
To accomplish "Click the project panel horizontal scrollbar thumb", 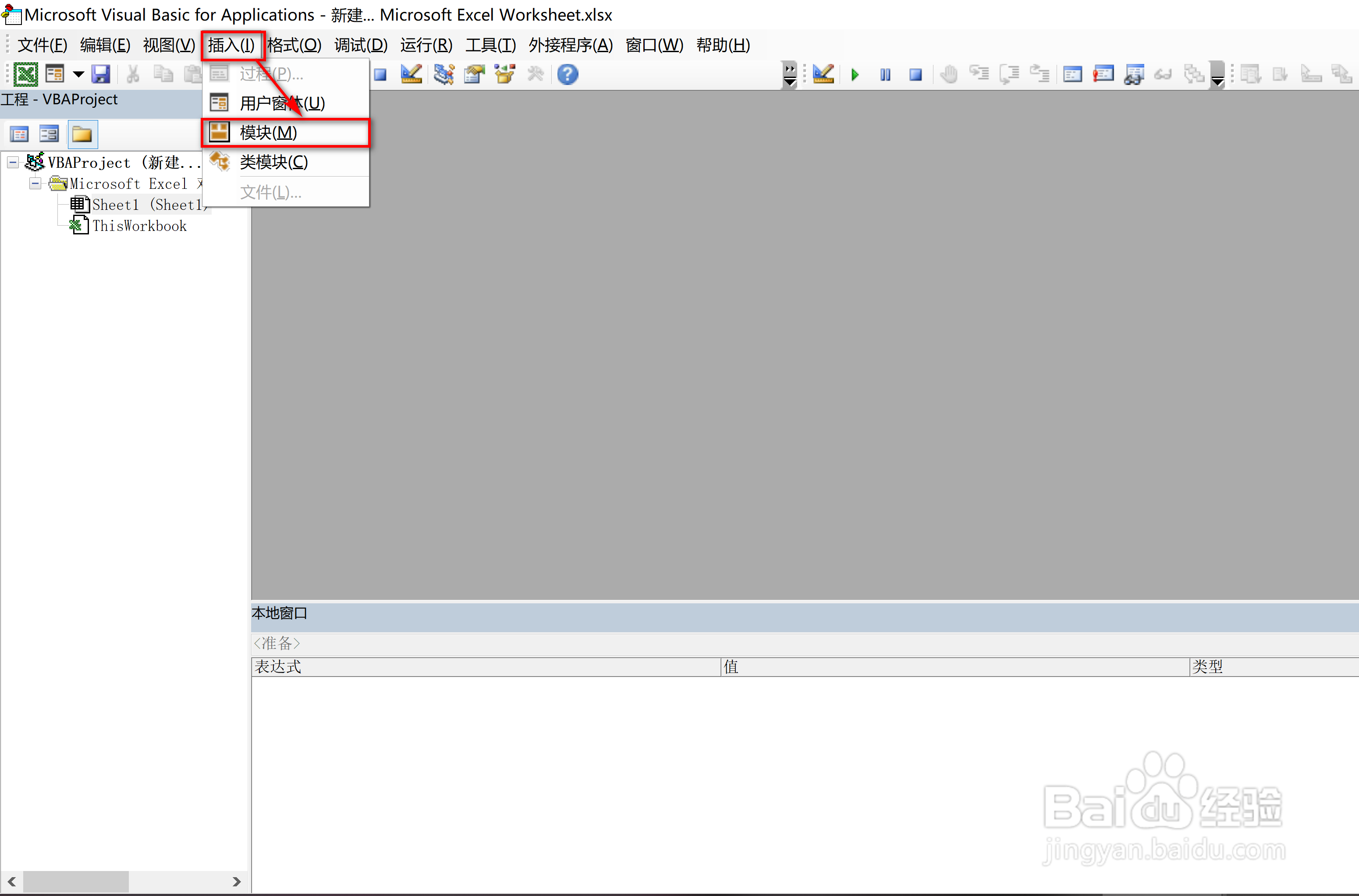I will [x=75, y=881].
